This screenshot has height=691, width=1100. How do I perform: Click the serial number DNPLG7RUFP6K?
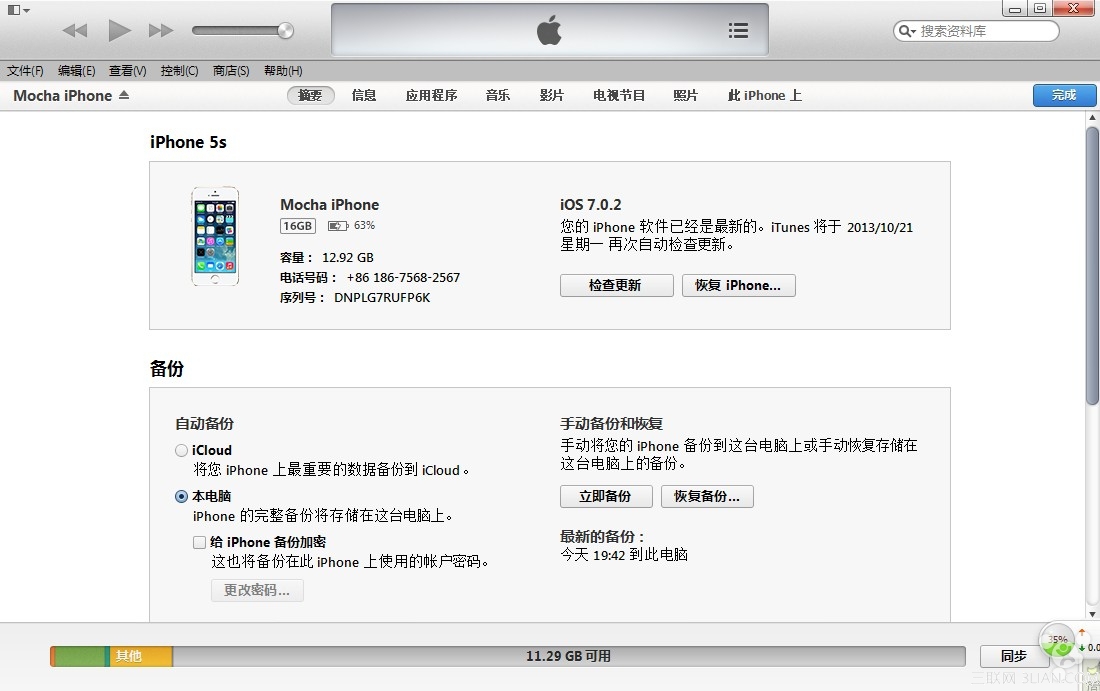[x=382, y=297]
